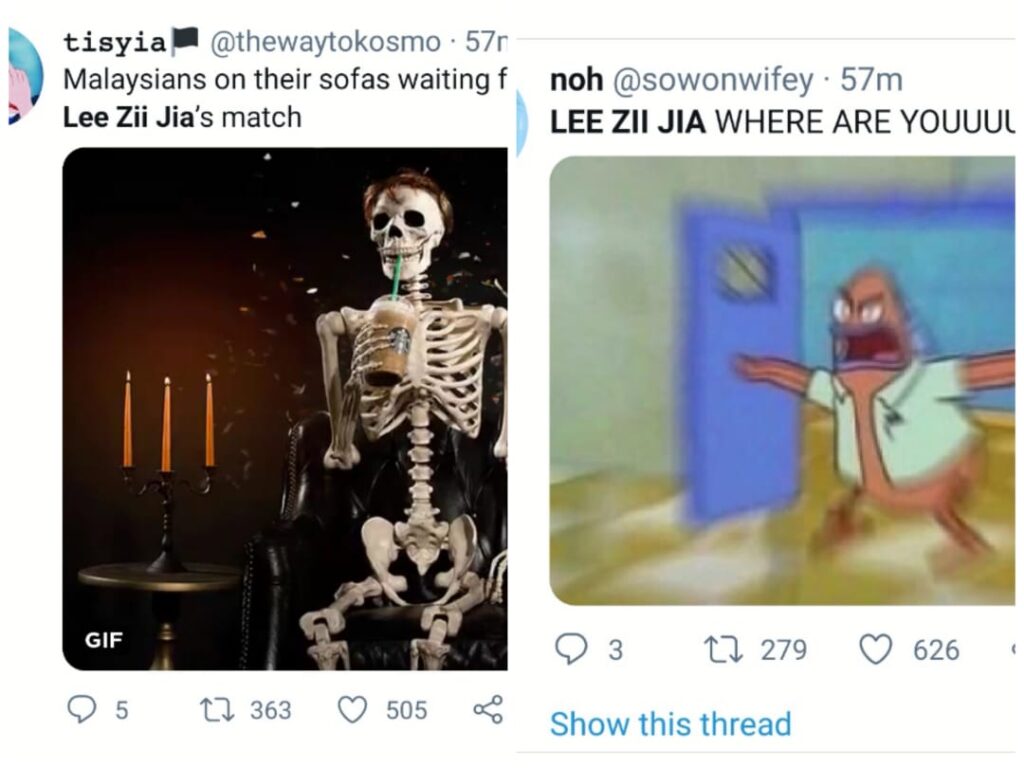
Task: Click the Show this thread link
Action: pos(670,724)
